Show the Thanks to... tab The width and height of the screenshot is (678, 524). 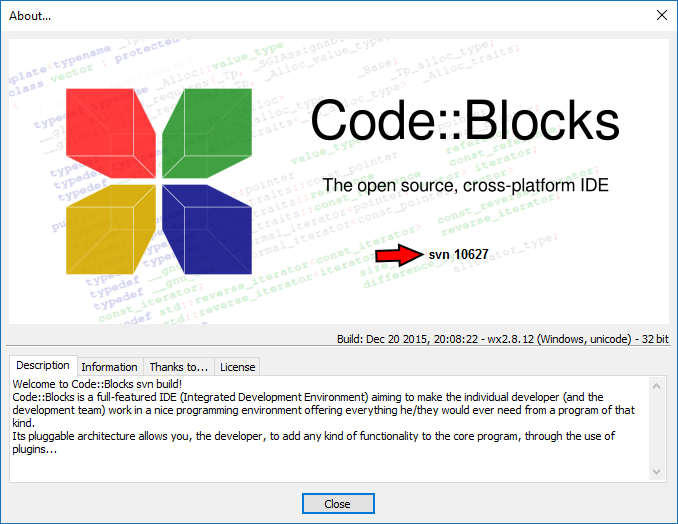tap(178, 367)
